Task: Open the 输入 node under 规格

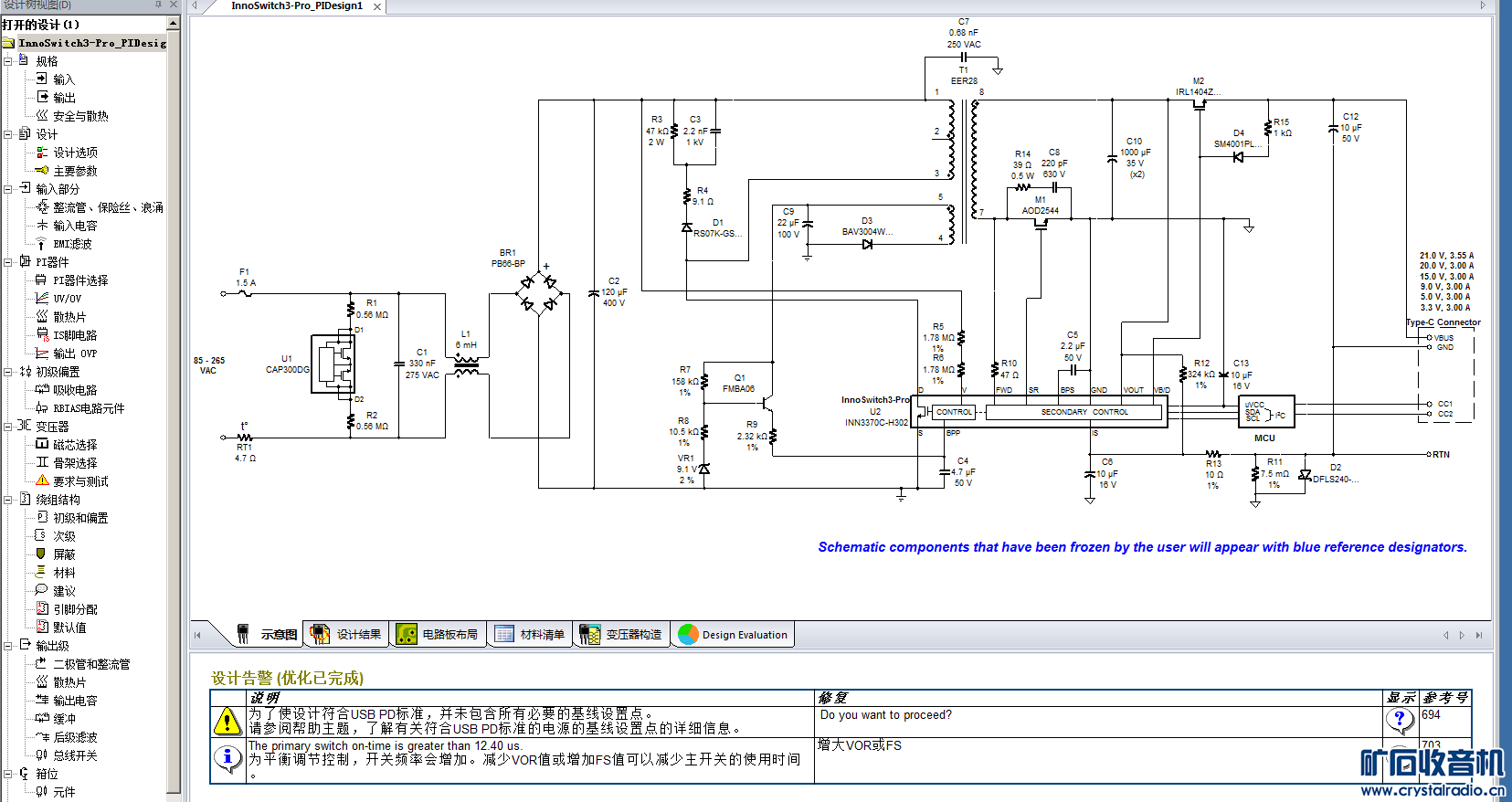Action: click(64, 79)
